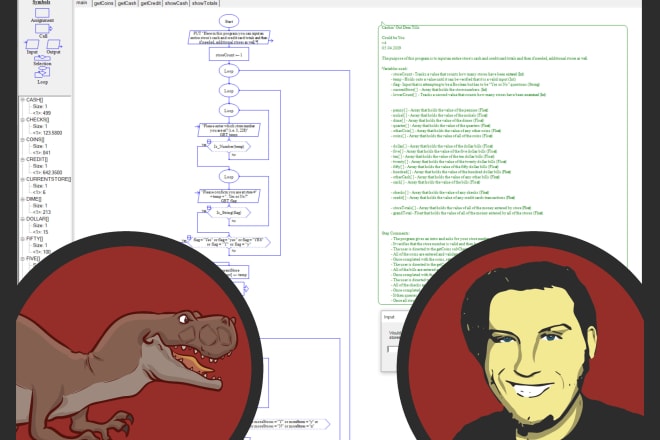Select the Is_String(flag) decision diamond
Image resolution: width=660 pixels, height=440 pixels.
pyautogui.click(x=229, y=213)
